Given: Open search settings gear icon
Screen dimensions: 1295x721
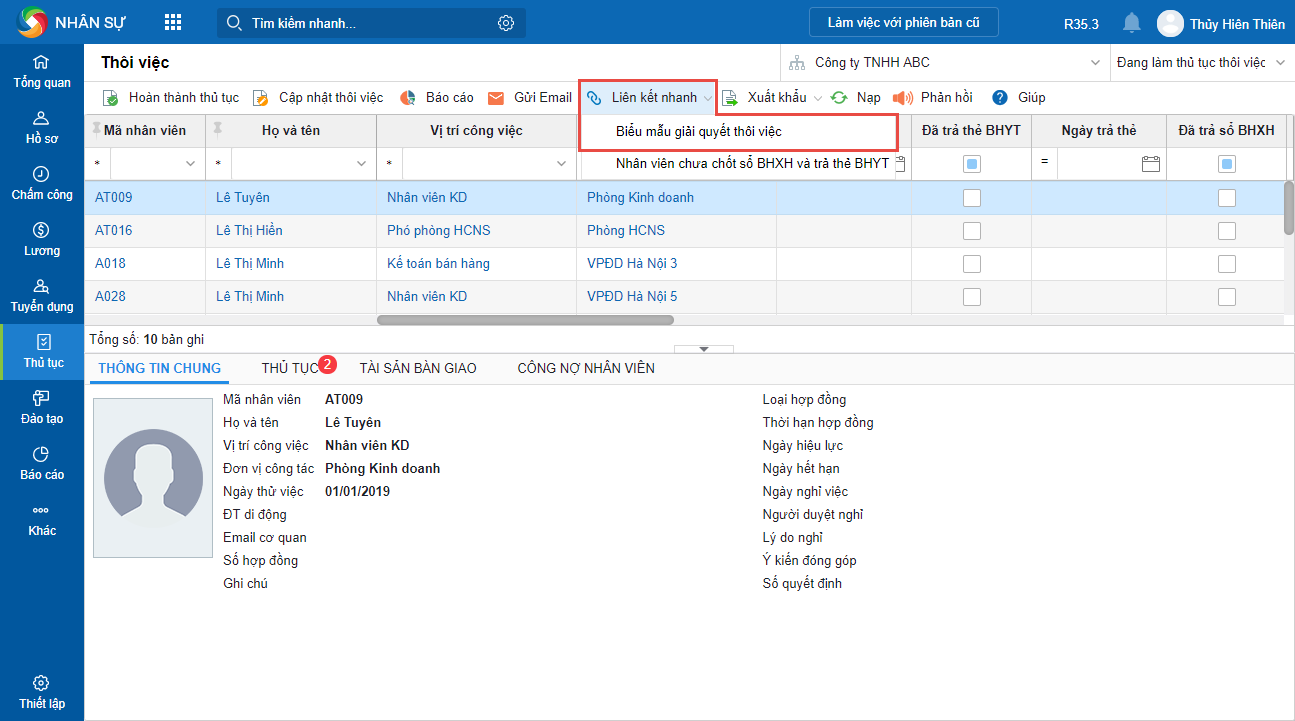Looking at the screenshot, I should [506, 22].
